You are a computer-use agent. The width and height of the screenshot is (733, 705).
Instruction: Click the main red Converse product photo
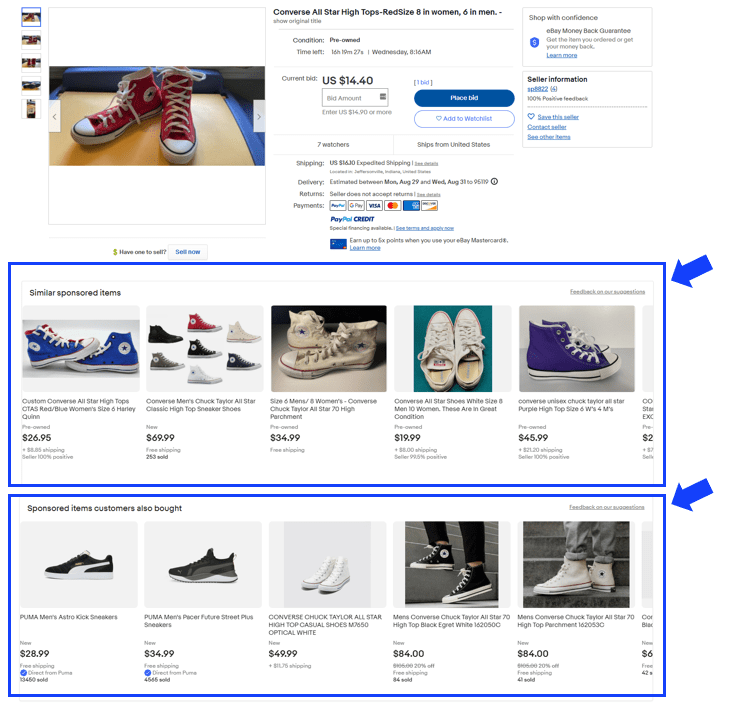[157, 115]
